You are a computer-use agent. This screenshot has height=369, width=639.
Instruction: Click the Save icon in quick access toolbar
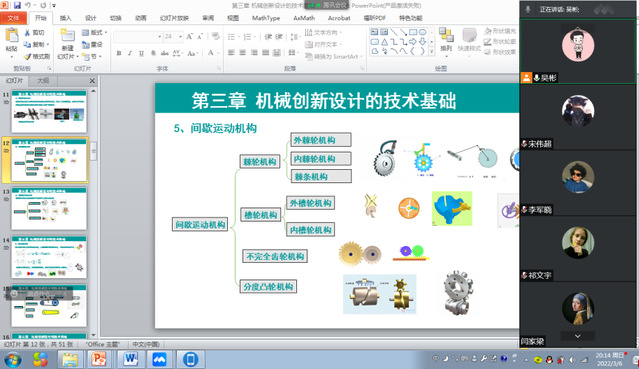click(17, 5)
